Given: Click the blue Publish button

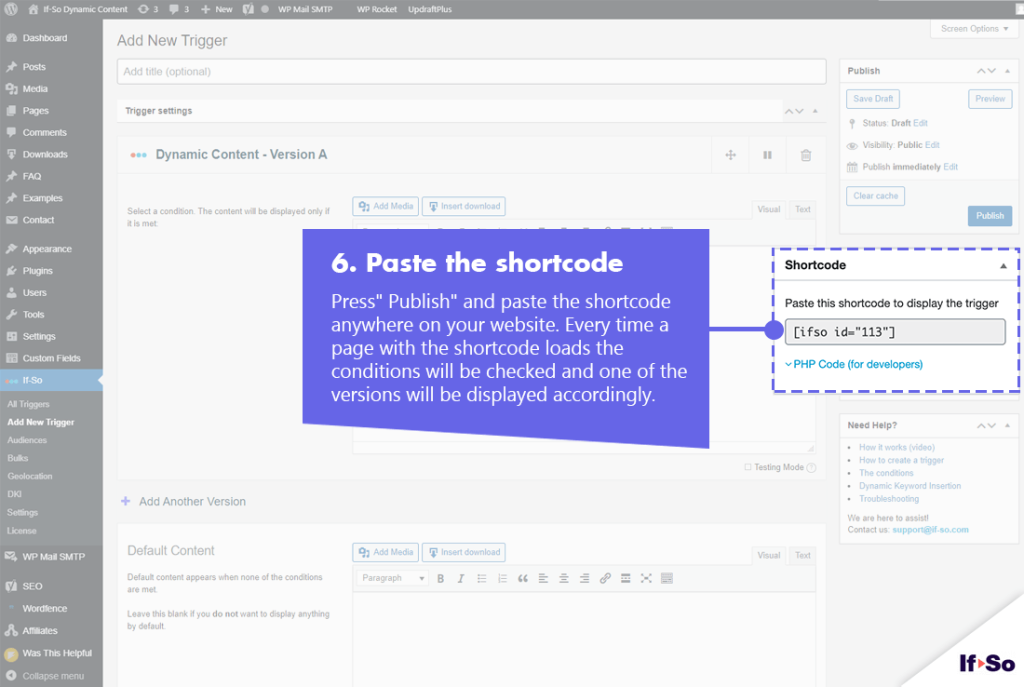Looking at the screenshot, I should [990, 216].
